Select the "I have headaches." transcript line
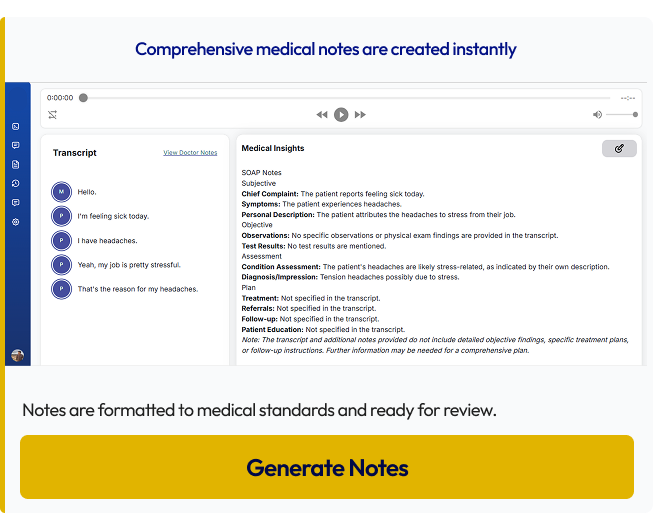Viewport: 653px width, 513px height. point(107,240)
